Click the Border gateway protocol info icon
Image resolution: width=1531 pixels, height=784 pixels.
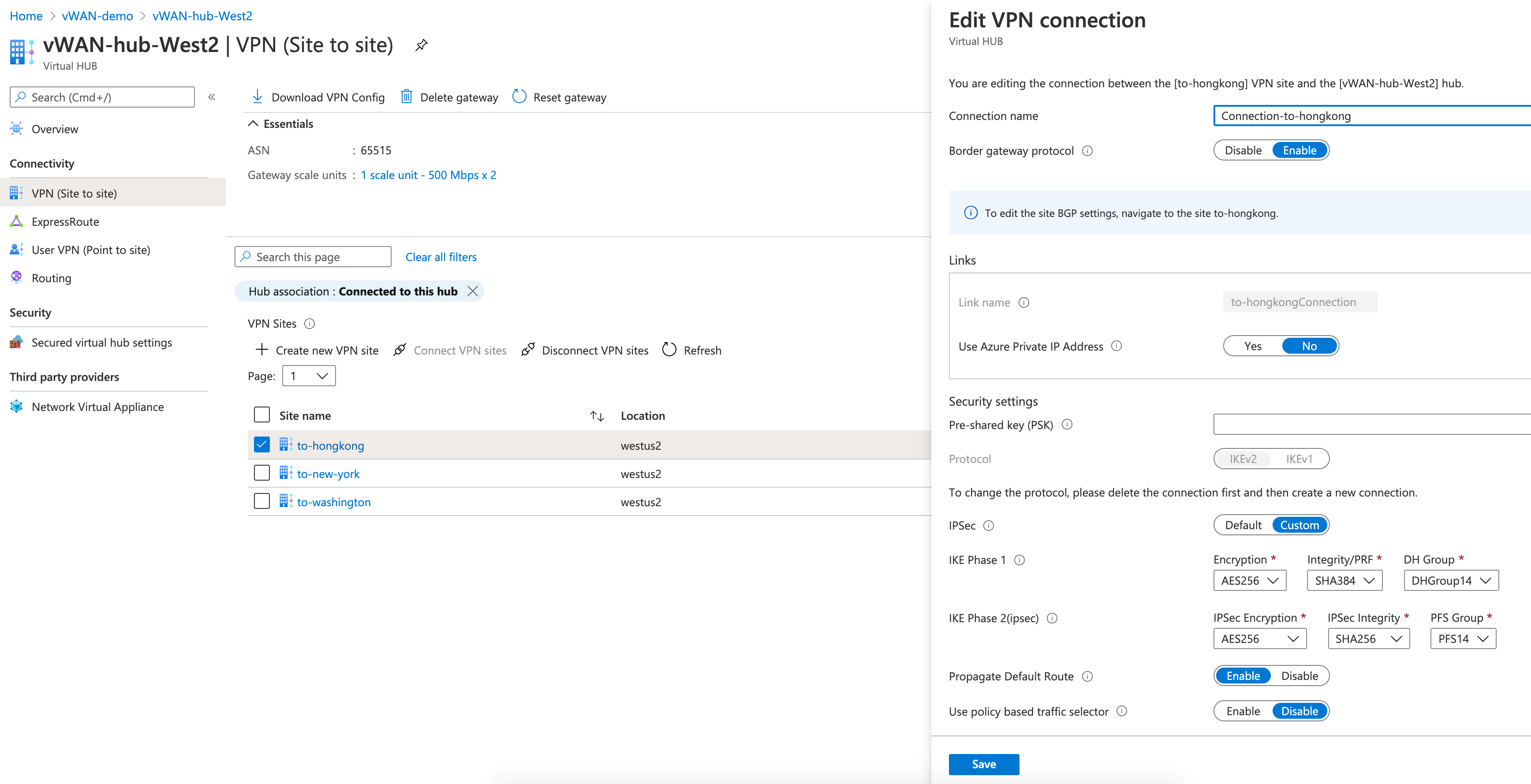(x=1087, y=151)
